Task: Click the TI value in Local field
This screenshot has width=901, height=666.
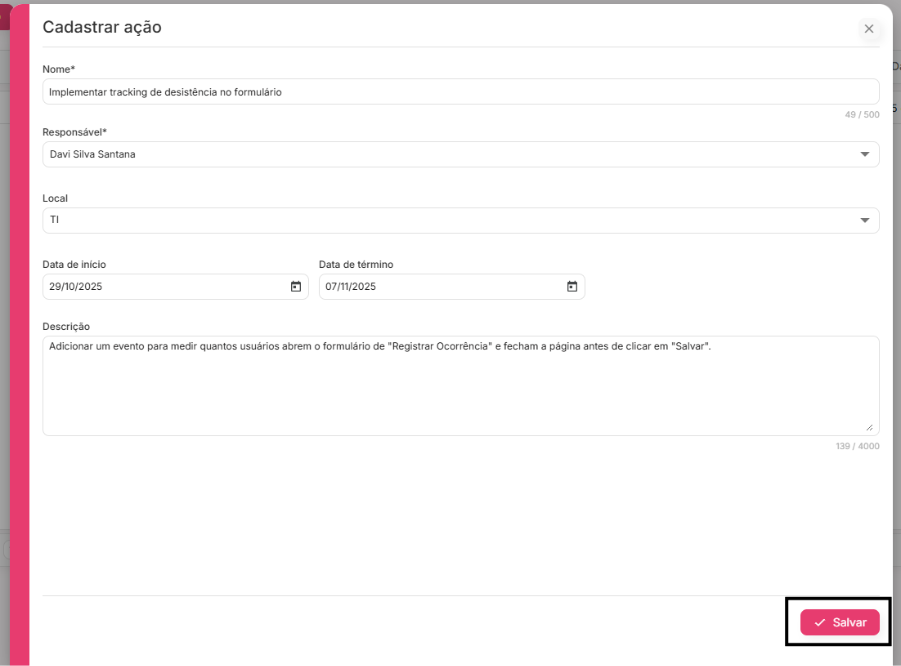Action: coord(55,220)
